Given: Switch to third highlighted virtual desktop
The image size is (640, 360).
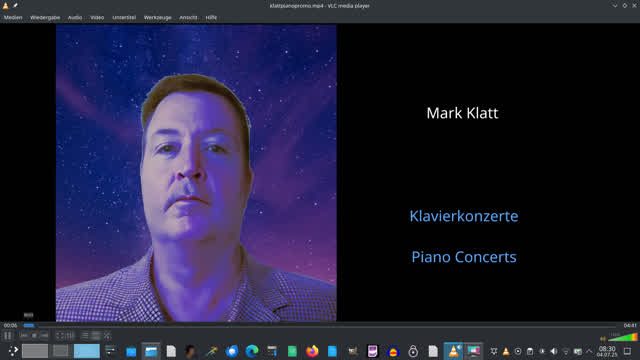Looking at the screenshot, I should [x=87, y=351].
